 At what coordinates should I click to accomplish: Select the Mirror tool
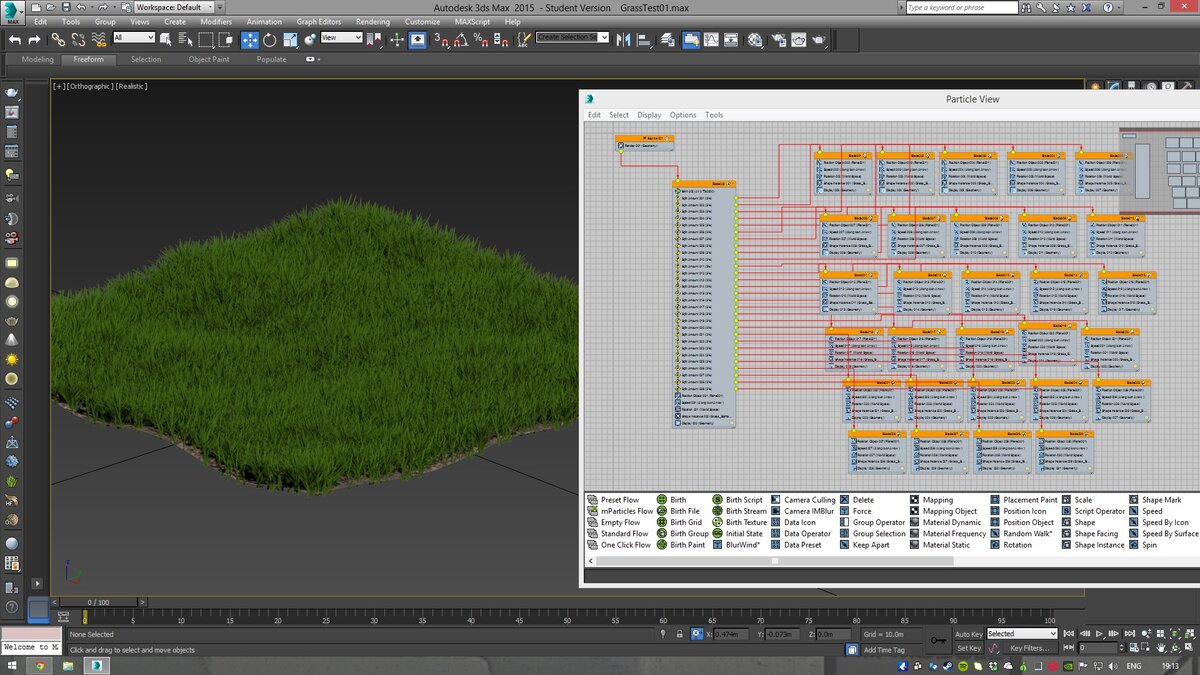click(624, 40)
